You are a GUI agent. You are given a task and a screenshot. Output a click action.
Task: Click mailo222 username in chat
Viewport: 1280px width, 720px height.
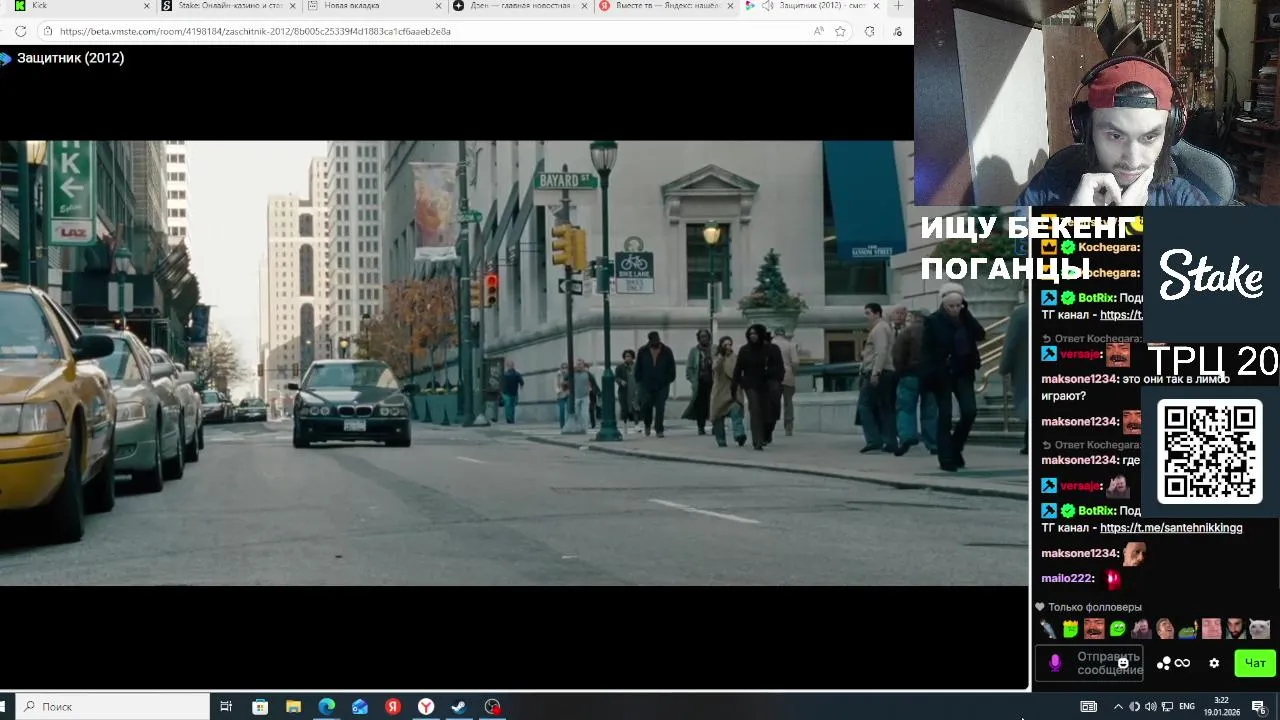click(1067, 578)
